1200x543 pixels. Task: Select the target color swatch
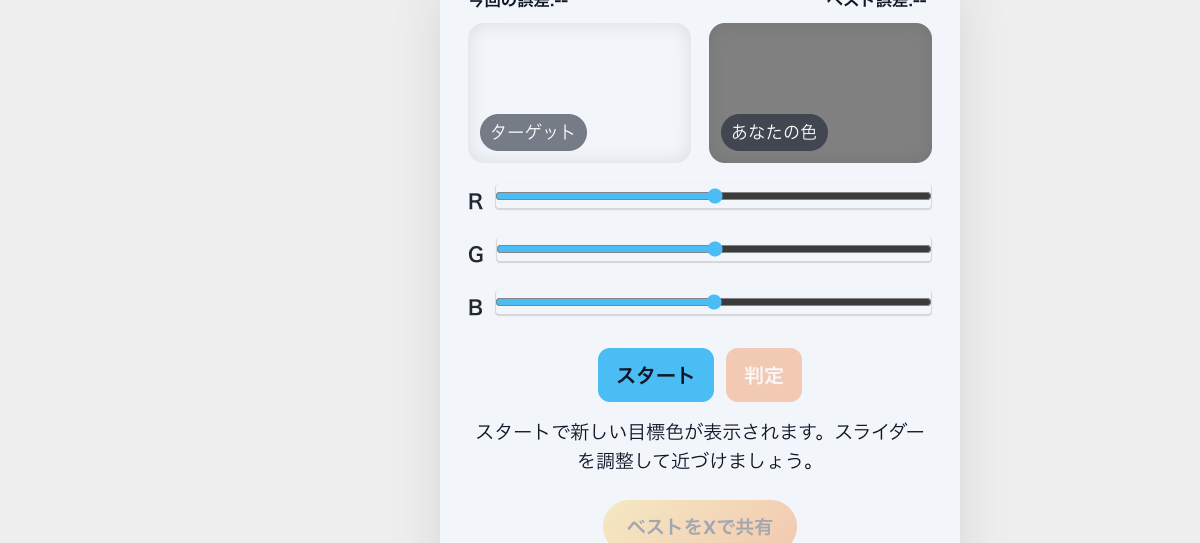579,93
